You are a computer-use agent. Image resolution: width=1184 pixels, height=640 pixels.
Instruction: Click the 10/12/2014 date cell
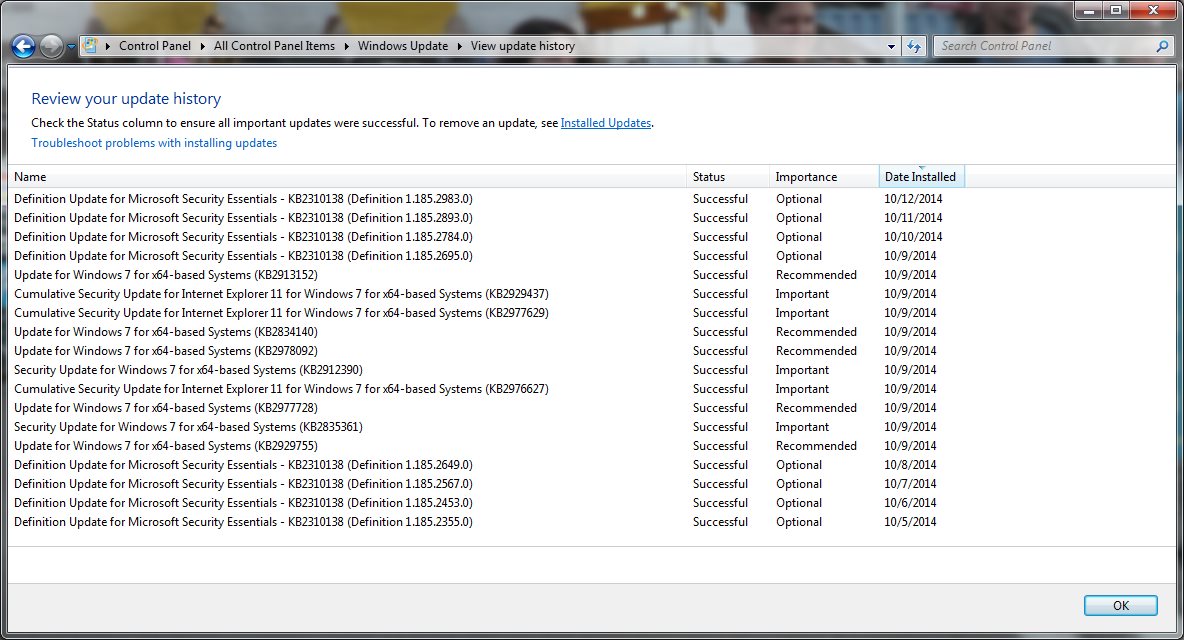[913, 199]
